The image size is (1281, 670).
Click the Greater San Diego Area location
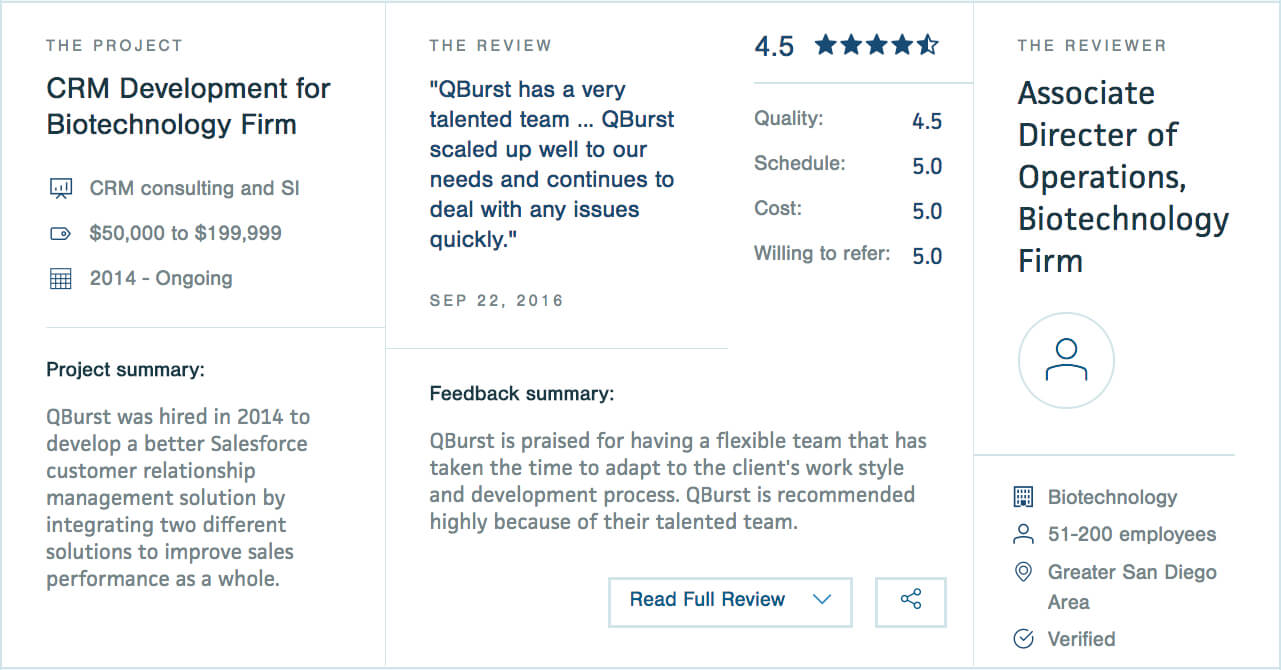pyautogui.click(x=1131, y=587)
